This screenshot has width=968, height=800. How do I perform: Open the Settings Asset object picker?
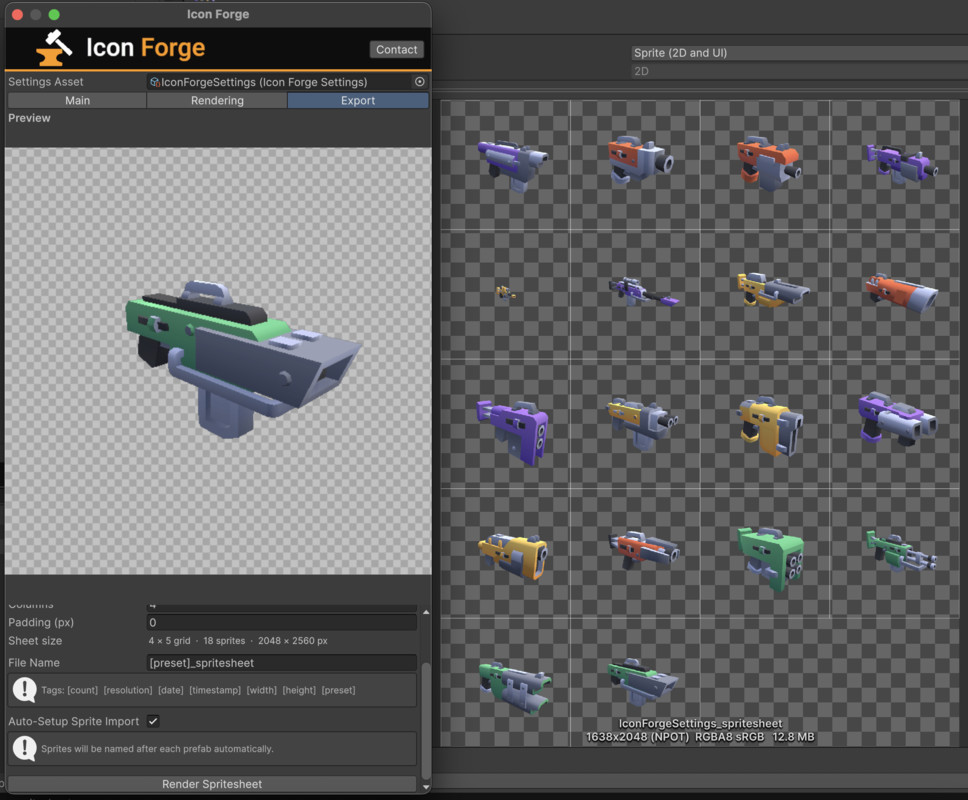click(x=420, y=81)
